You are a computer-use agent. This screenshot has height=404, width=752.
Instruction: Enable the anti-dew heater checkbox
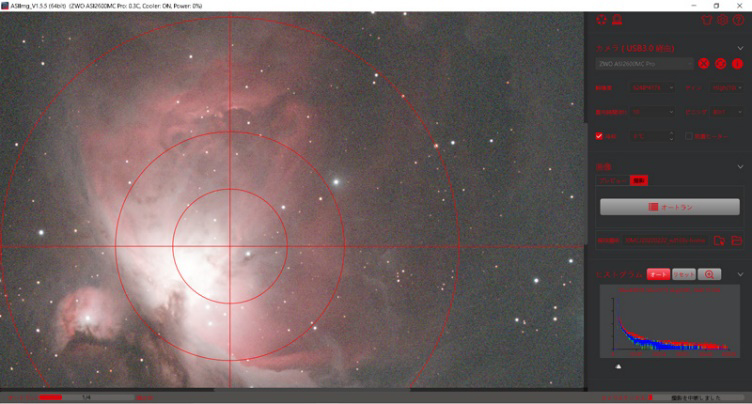point(689,136)
